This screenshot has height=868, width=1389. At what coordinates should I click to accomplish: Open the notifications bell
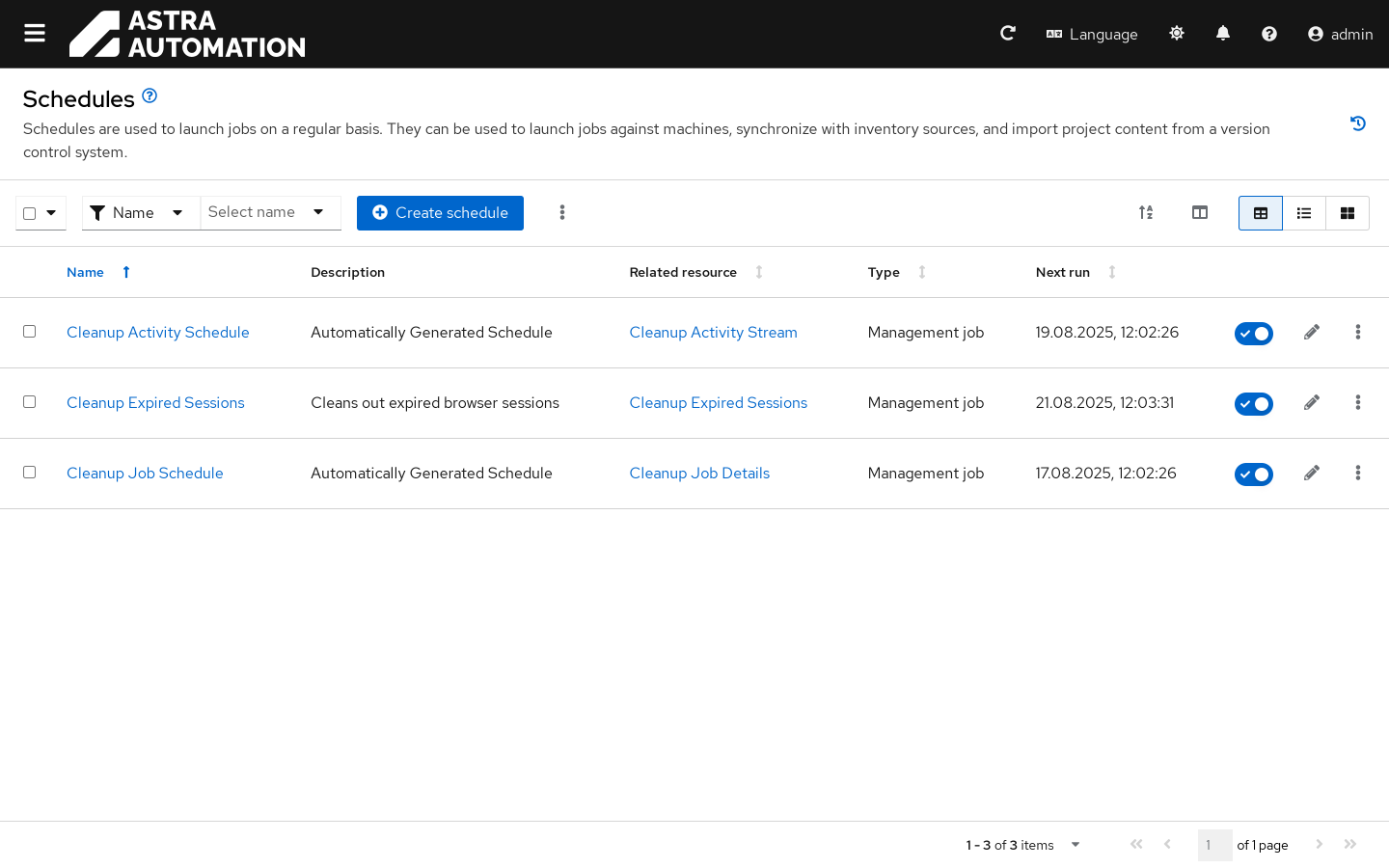[x=1223, y=34]
